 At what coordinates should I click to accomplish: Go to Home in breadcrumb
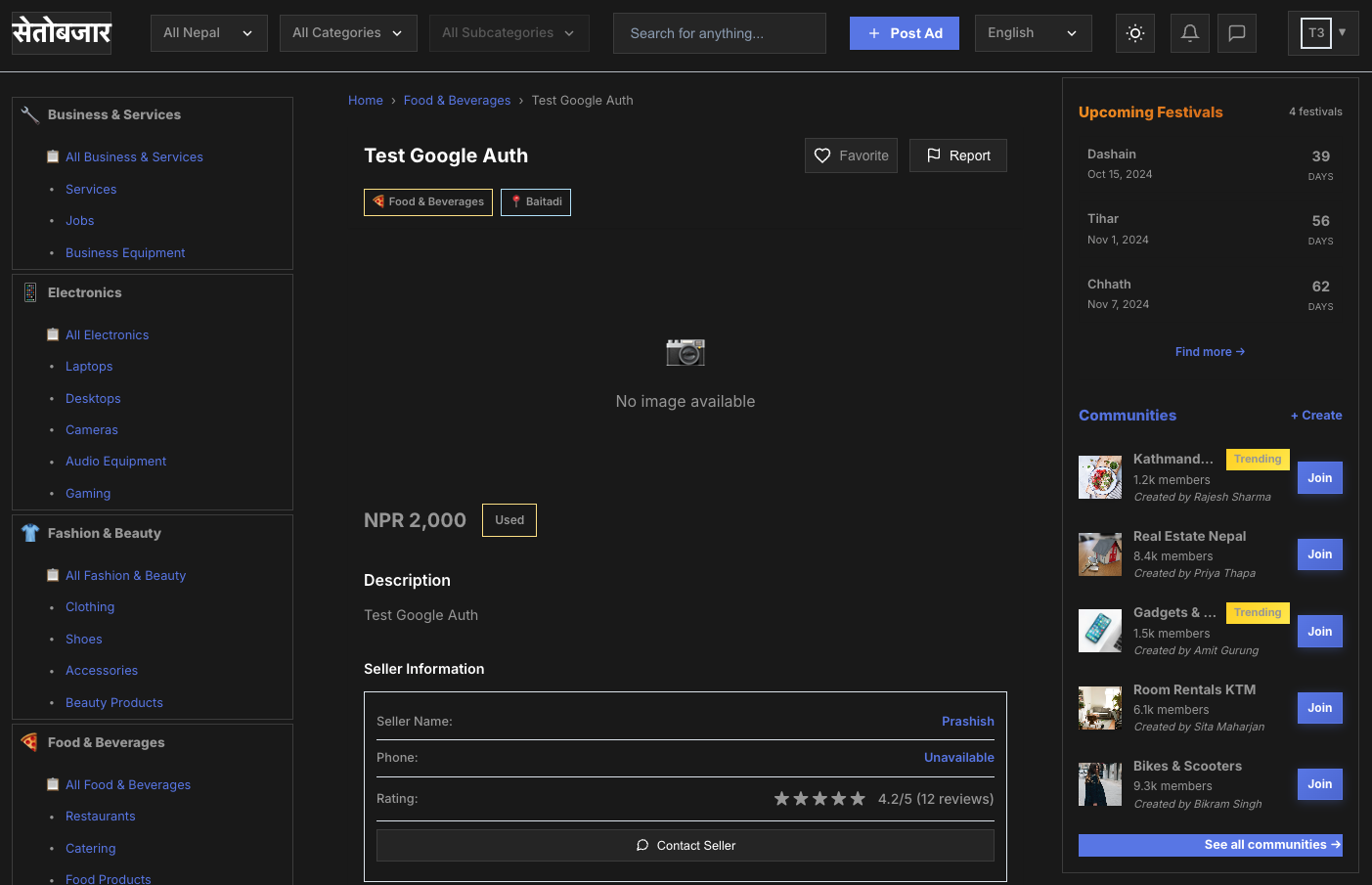pyautogui.click(x=365, y=101)
